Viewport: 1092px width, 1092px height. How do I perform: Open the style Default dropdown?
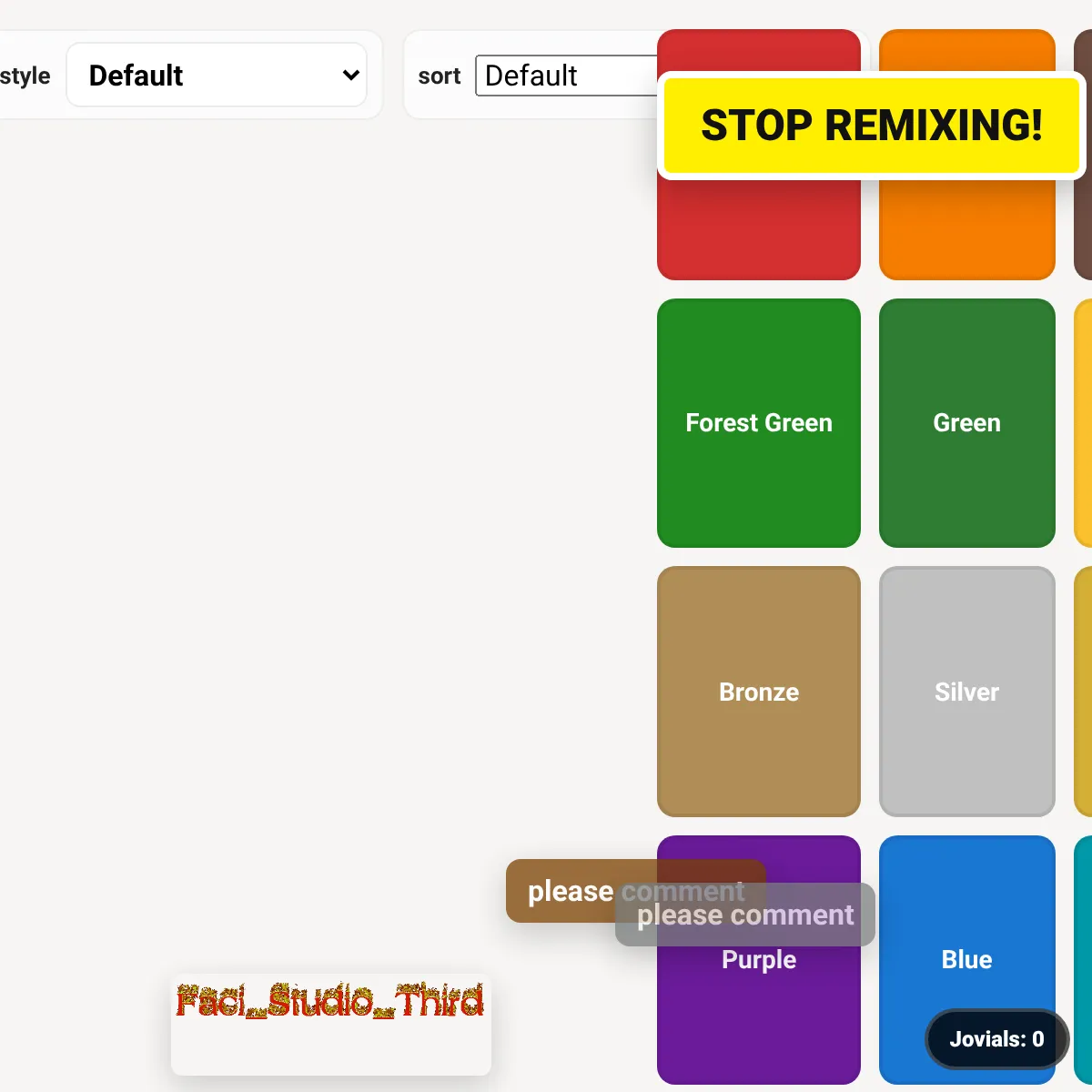pyautogui.click(x=217, y=76)
